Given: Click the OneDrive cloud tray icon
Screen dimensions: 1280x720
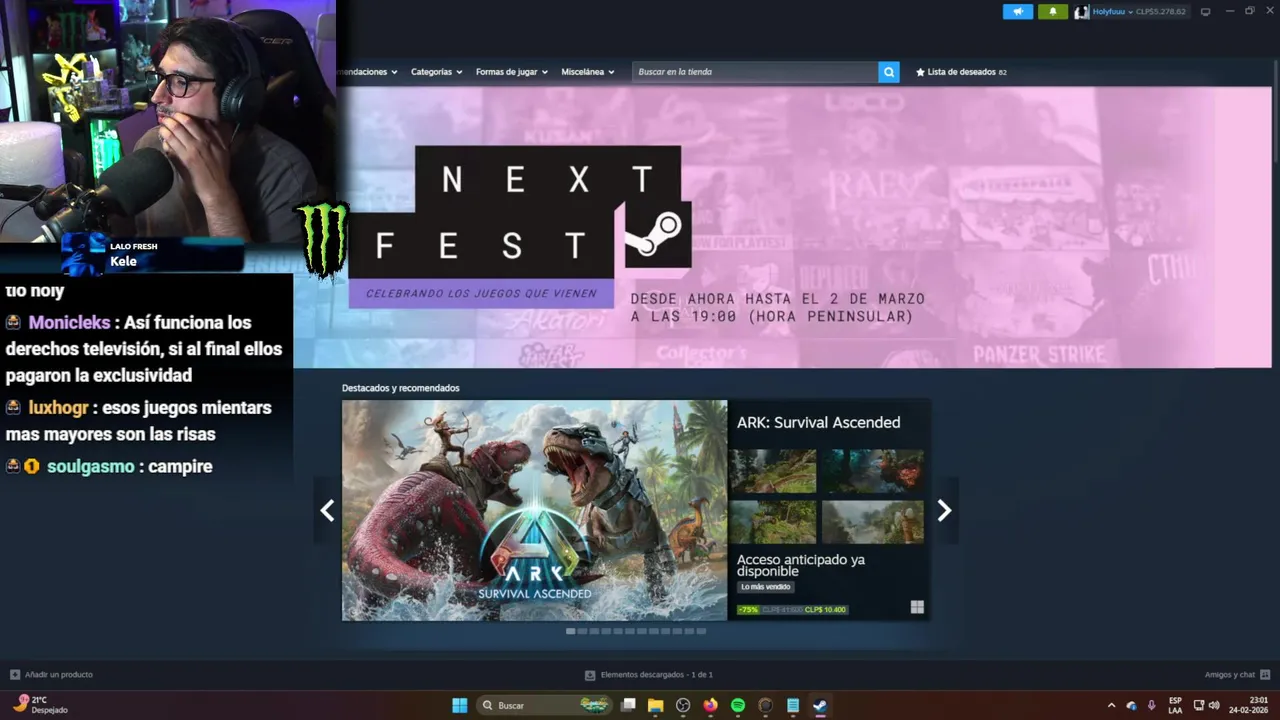Looking at the screenshot, I should (1131, 705).
